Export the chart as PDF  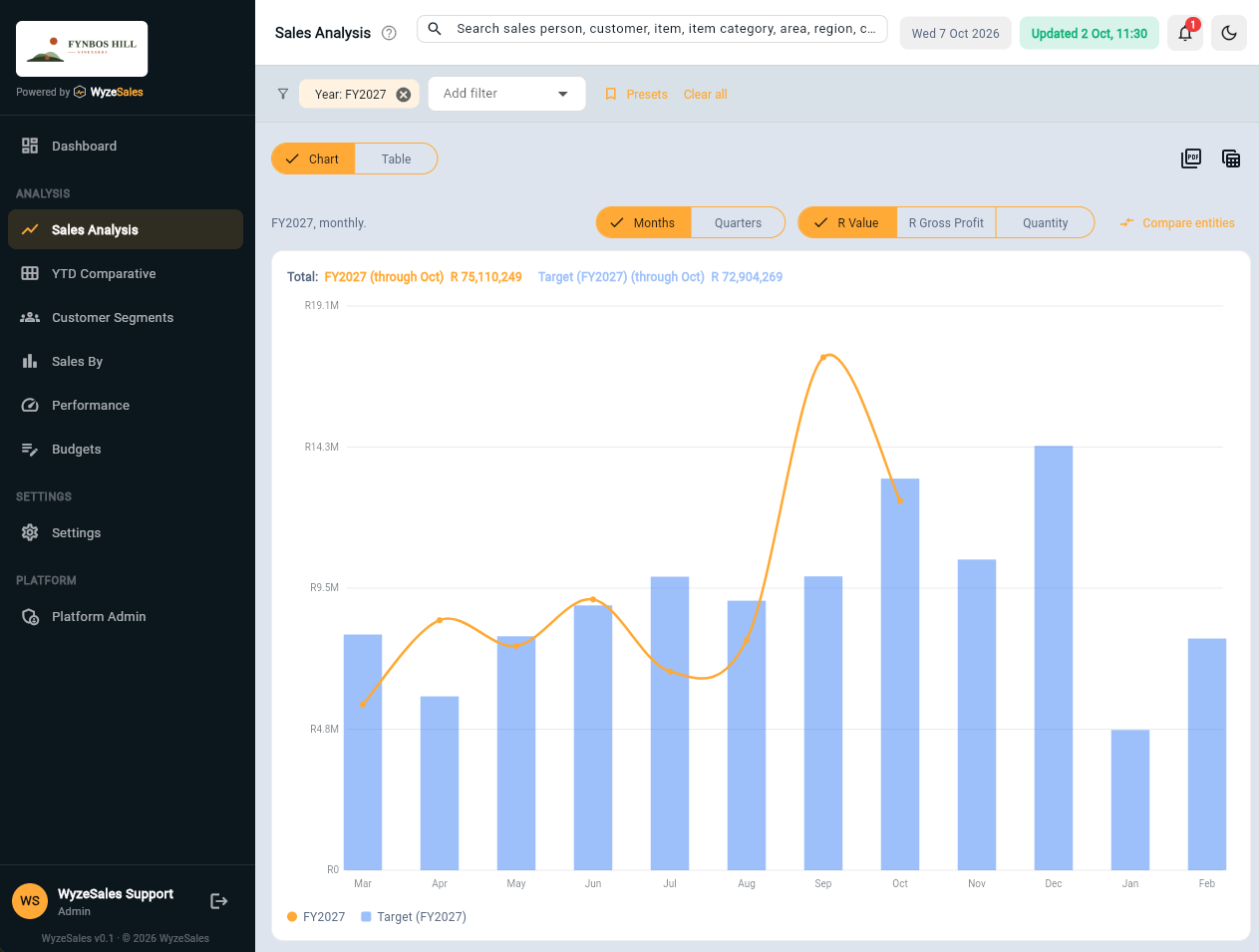[x=1191, y=159]
